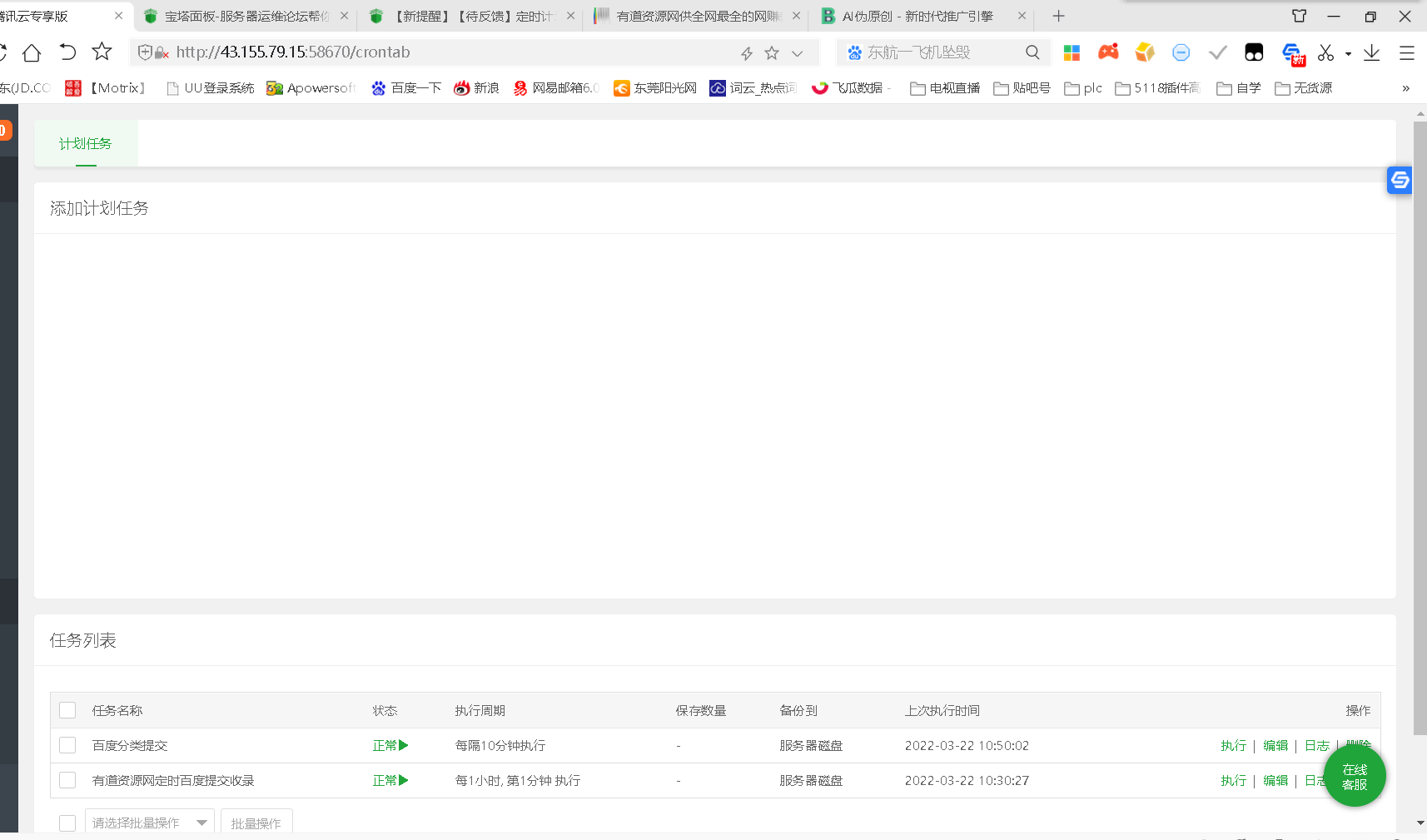The image size is (1427, 840).
Task: Click the undo/back arrow icon in toolbar
Action: coord(67,52)
